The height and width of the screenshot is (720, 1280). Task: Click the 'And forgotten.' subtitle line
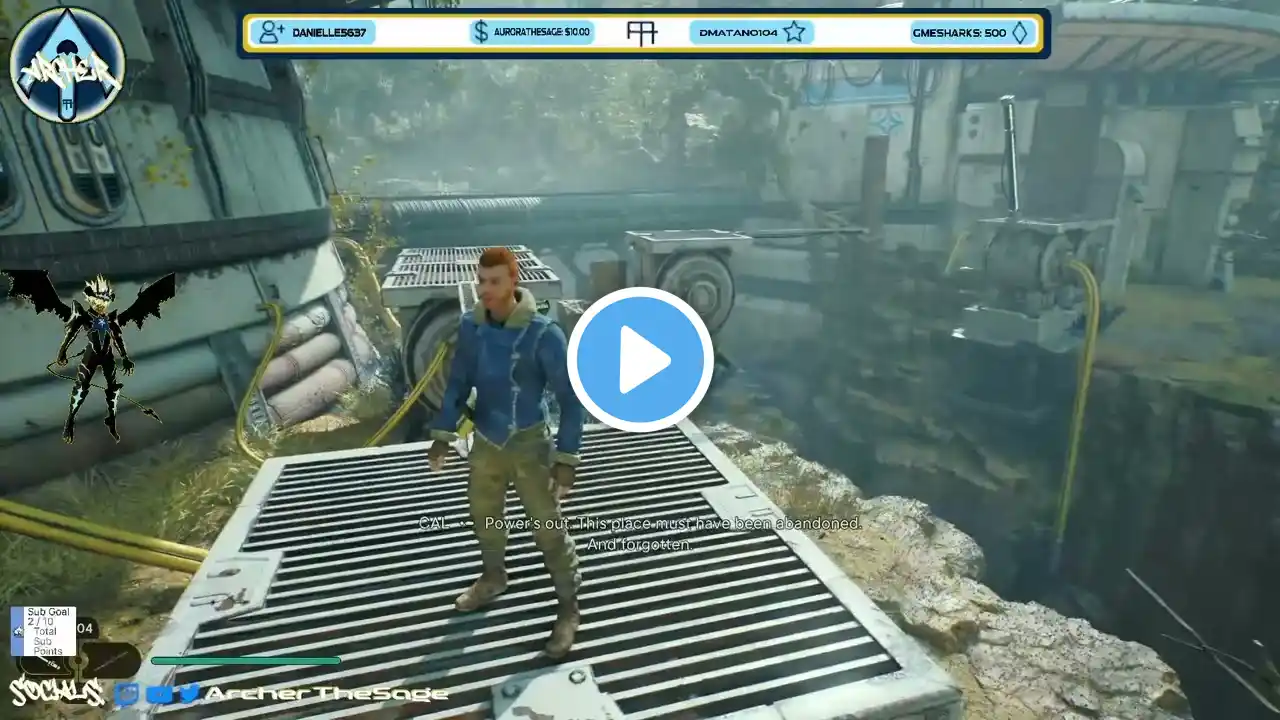tap(640, 545)
